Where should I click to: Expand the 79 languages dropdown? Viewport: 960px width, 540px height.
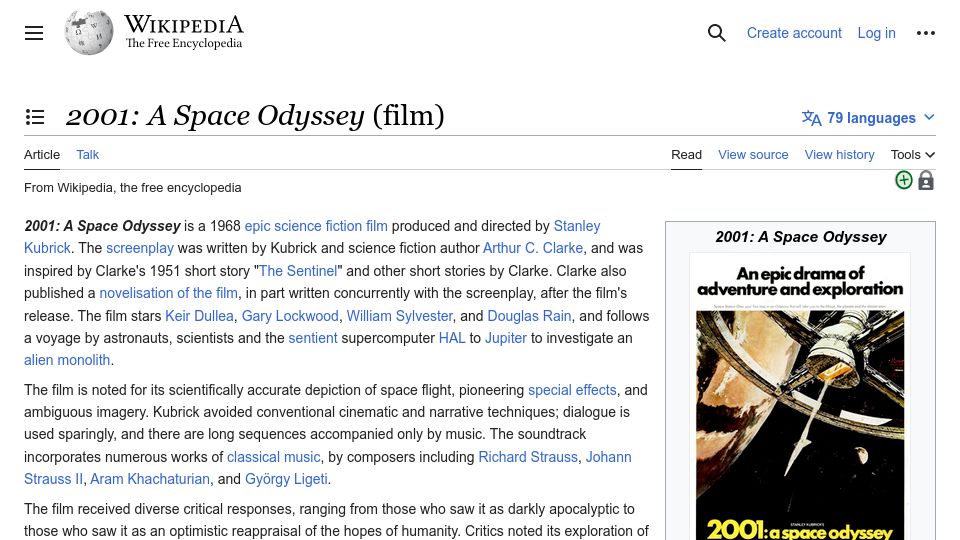(x=869, y=118)
